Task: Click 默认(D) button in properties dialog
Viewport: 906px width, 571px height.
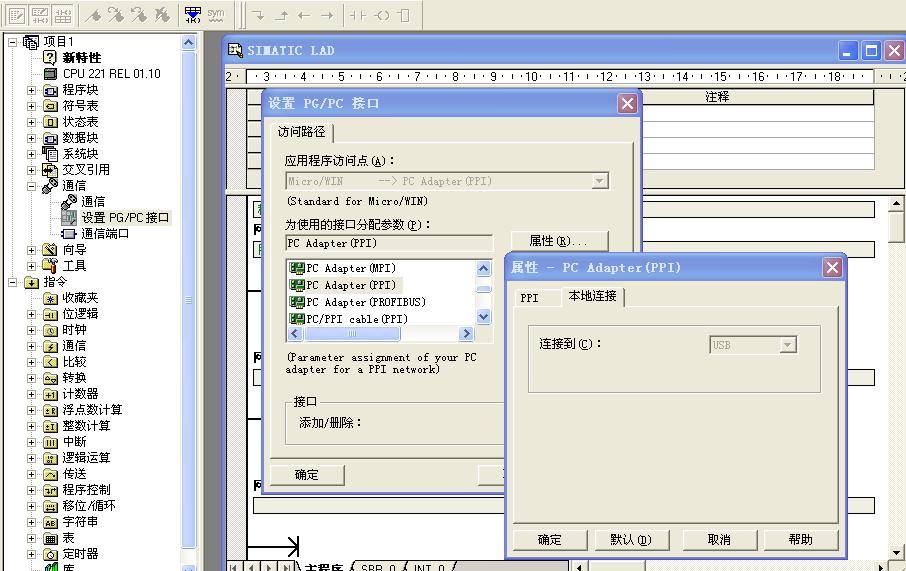Action: (630, 540)
